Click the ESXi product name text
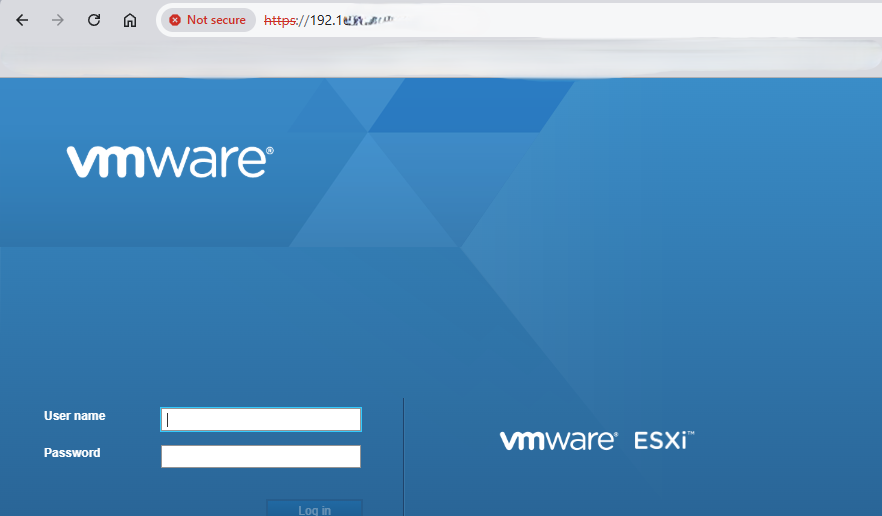Image resolution: width=882 pixels, height=516 pixels. (659, 441)
